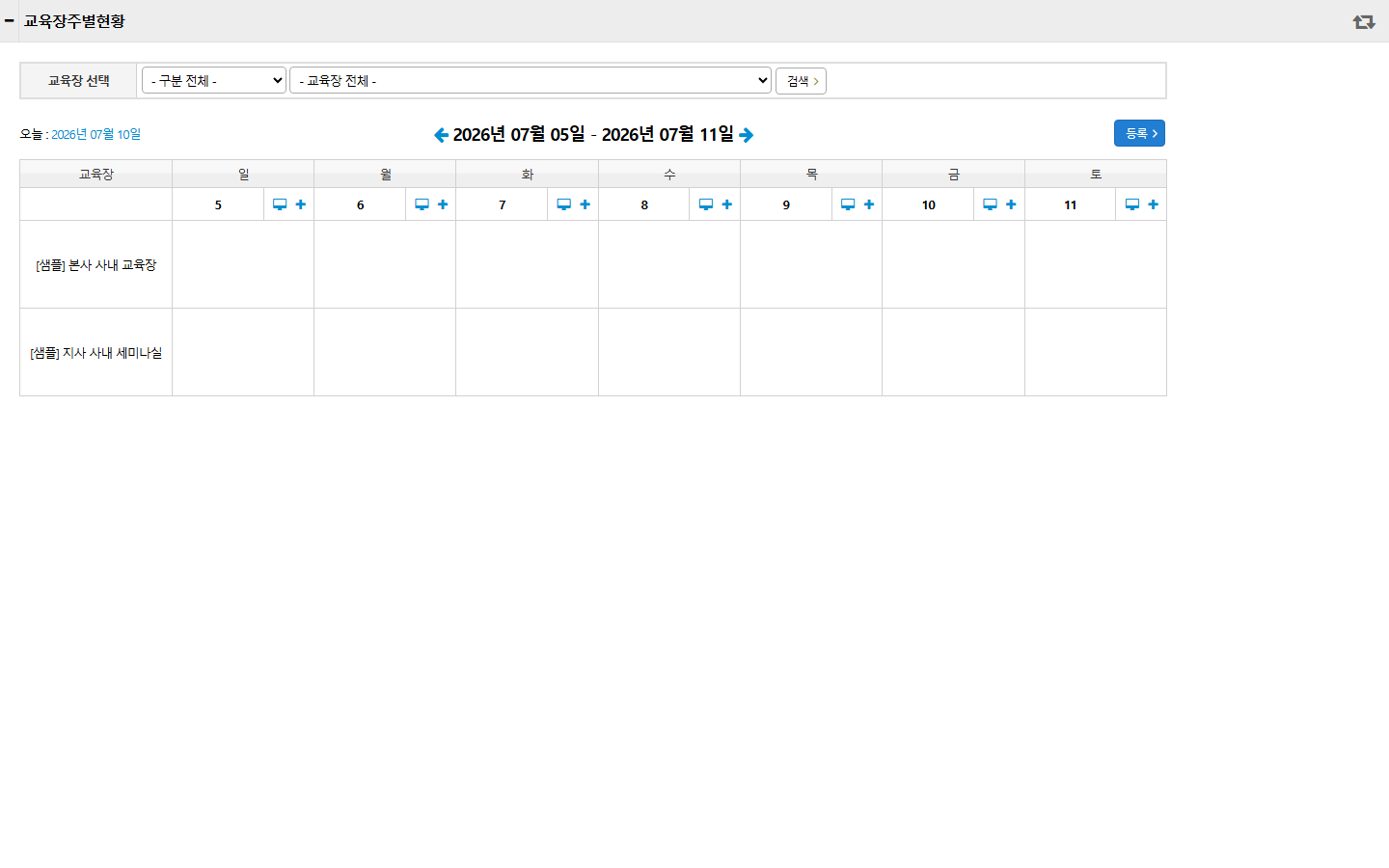Image resolution: width=1389 pixels, height=868 pixels.
Task: Click date number 11 in calendar
Action: point(1071,204)
